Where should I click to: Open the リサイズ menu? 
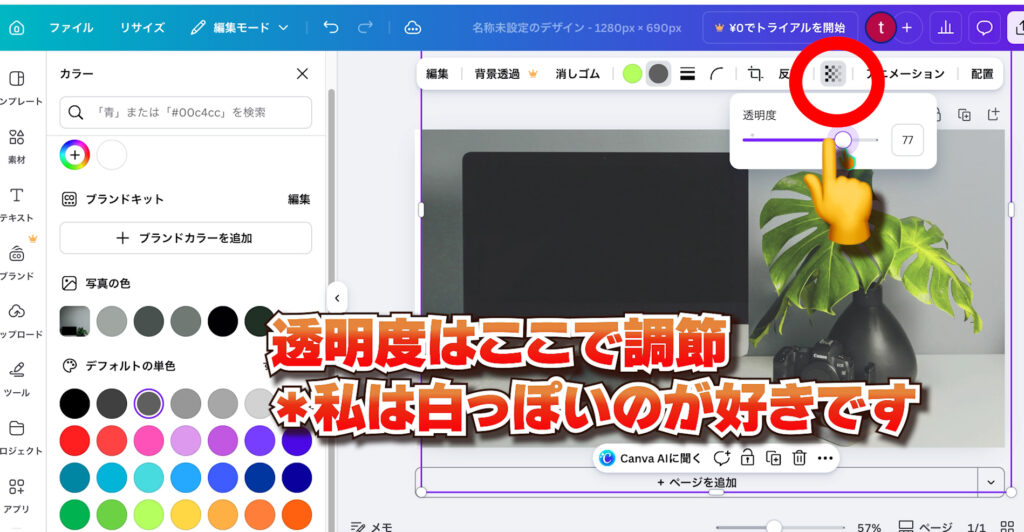pos(142,27)
